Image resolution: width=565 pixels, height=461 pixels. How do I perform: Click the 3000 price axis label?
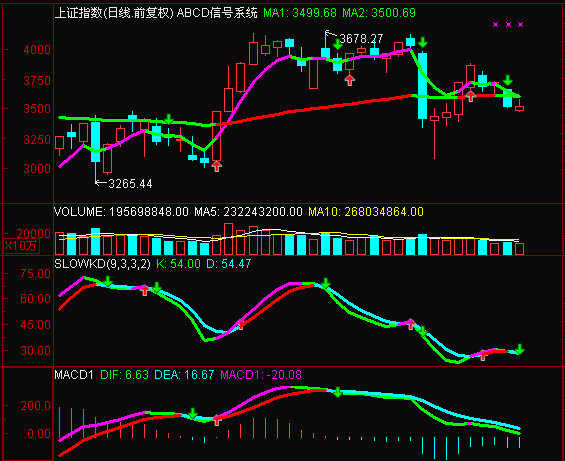(37, 168)
